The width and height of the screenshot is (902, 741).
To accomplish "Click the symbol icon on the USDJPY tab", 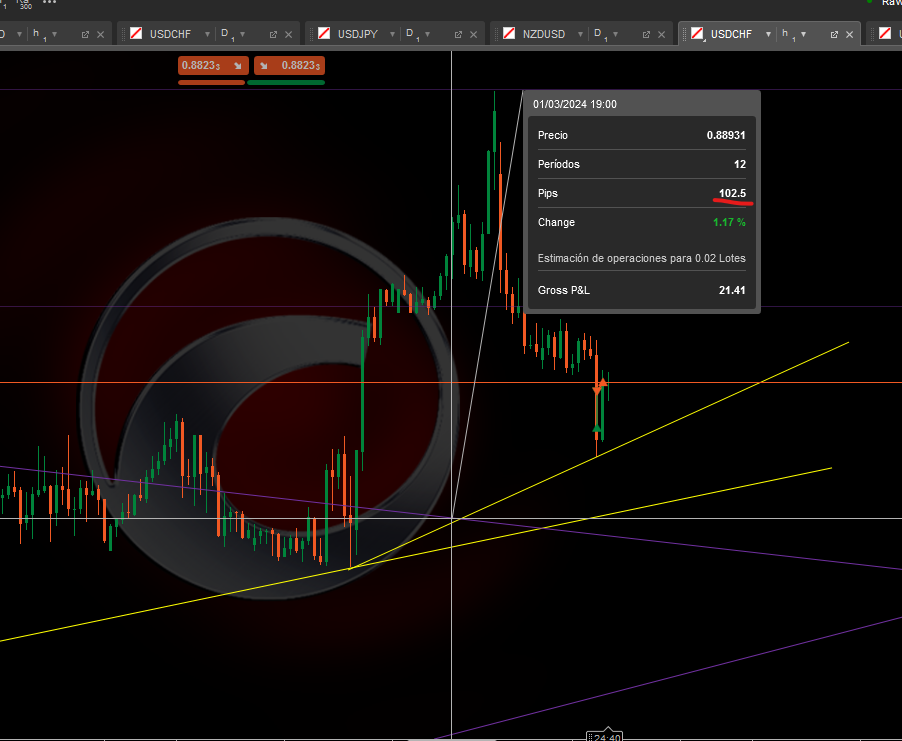I will pos(324,34).
